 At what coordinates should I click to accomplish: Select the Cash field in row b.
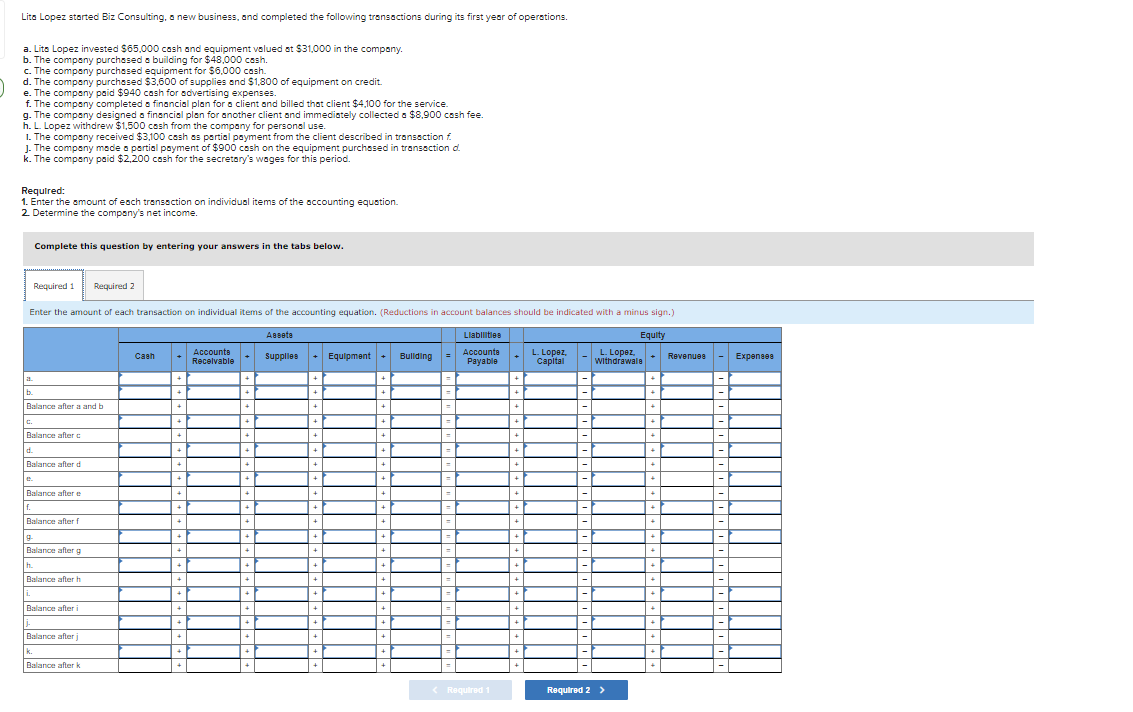coord(145,393)
